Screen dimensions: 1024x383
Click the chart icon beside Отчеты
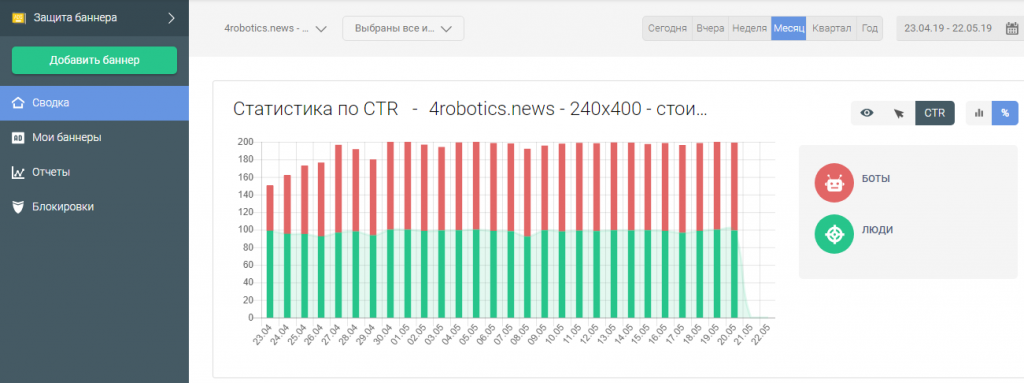coord(18,173)
